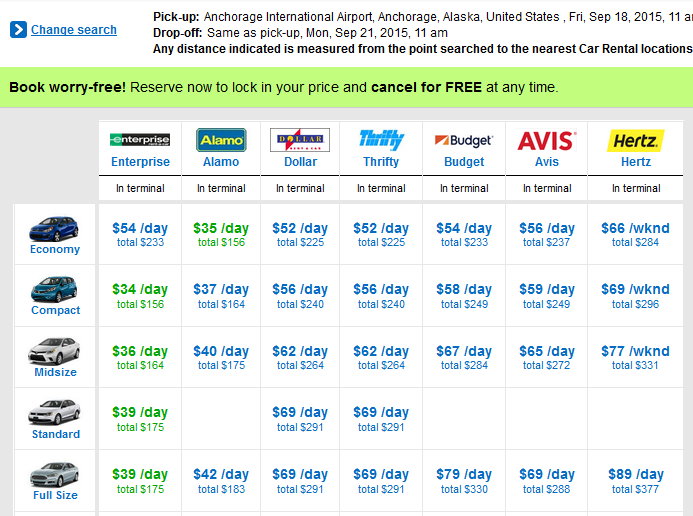Click the Avis company name link

tap(547, 162)
